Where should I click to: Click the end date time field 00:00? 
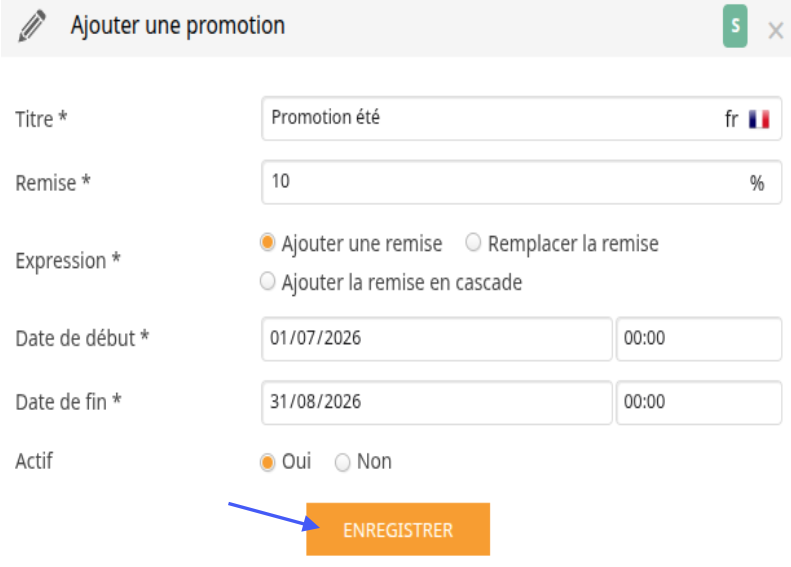tap(699, 403)
